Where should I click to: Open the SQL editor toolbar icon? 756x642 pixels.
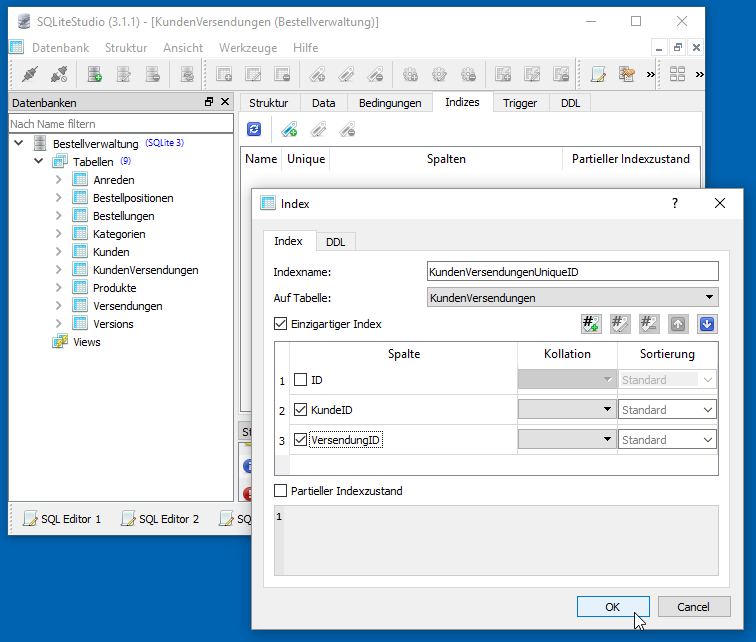tap(598, 74)
